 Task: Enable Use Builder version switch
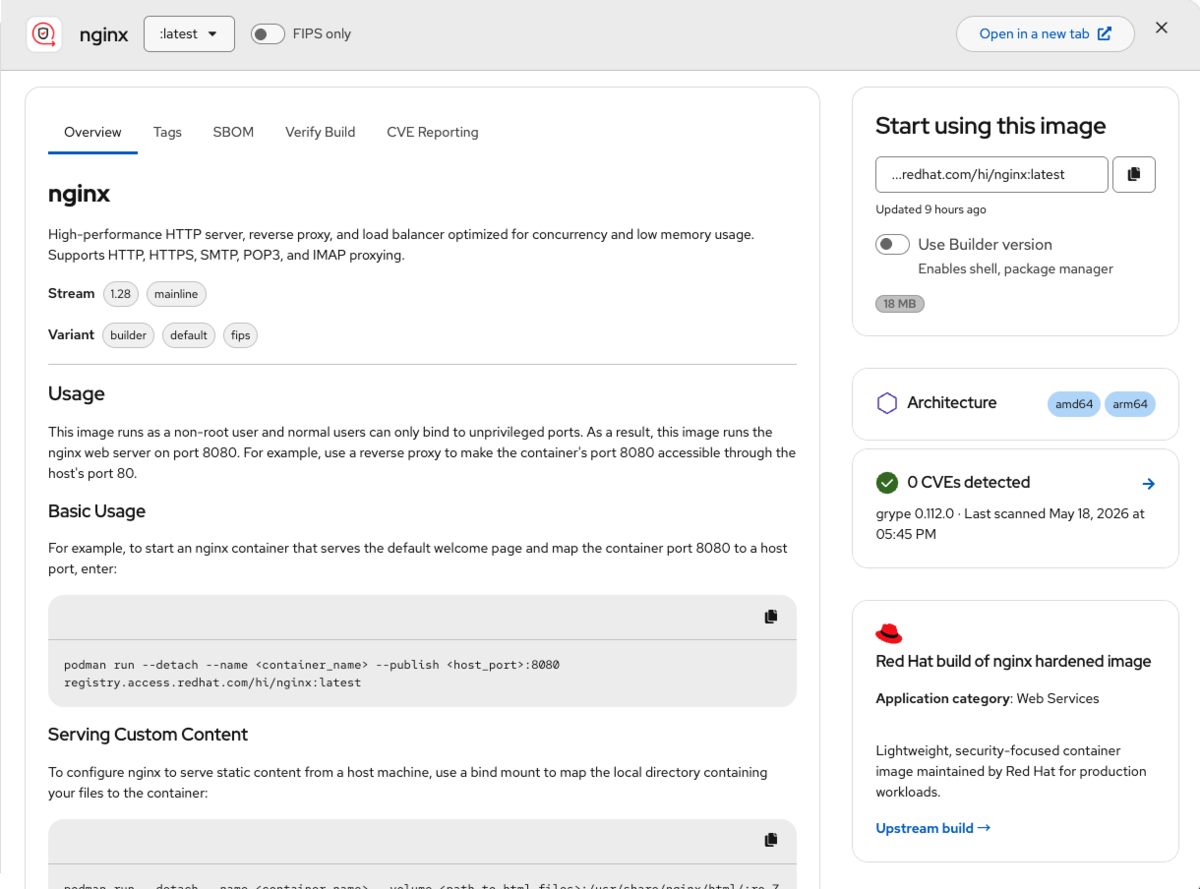coord(892,244)
